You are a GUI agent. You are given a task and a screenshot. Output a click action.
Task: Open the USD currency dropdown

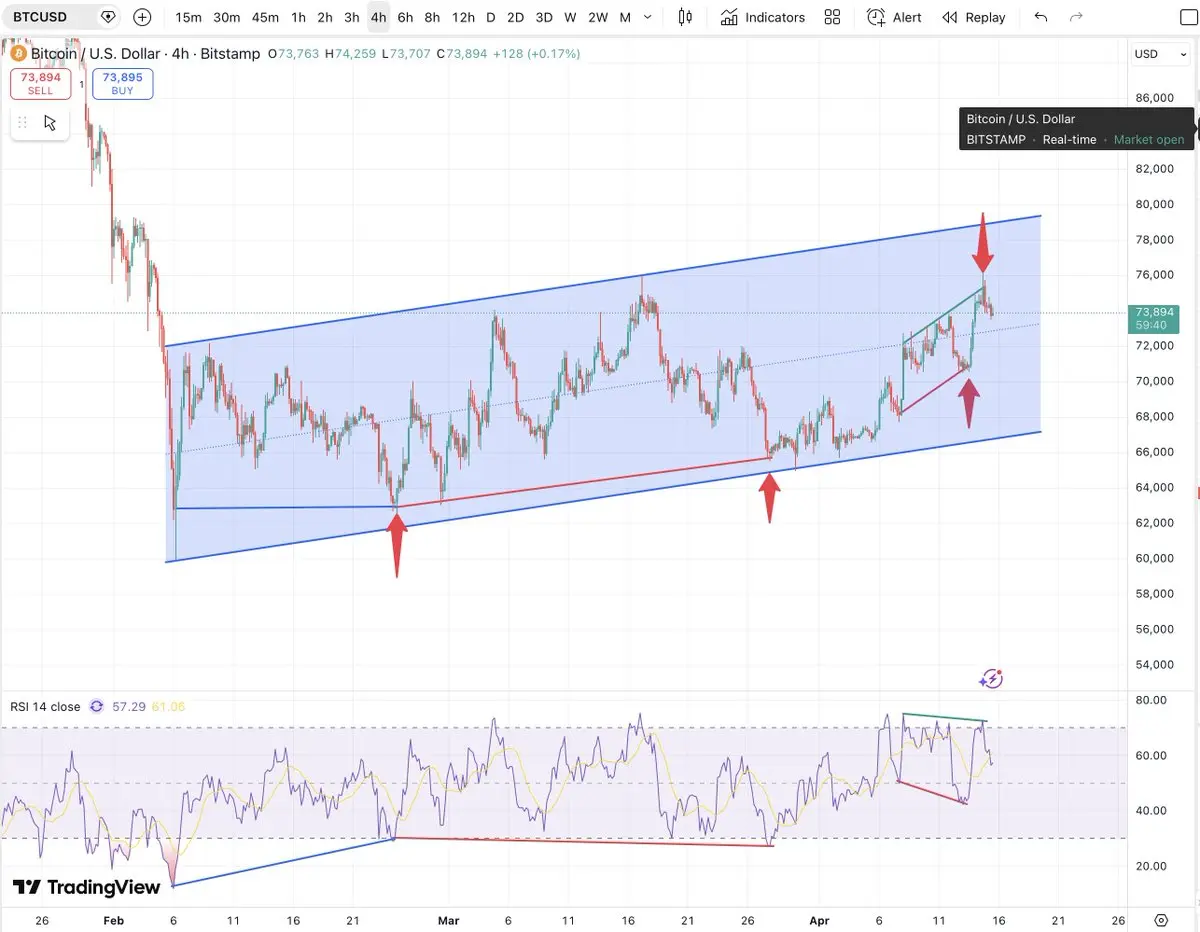[x=1159, y=54]
